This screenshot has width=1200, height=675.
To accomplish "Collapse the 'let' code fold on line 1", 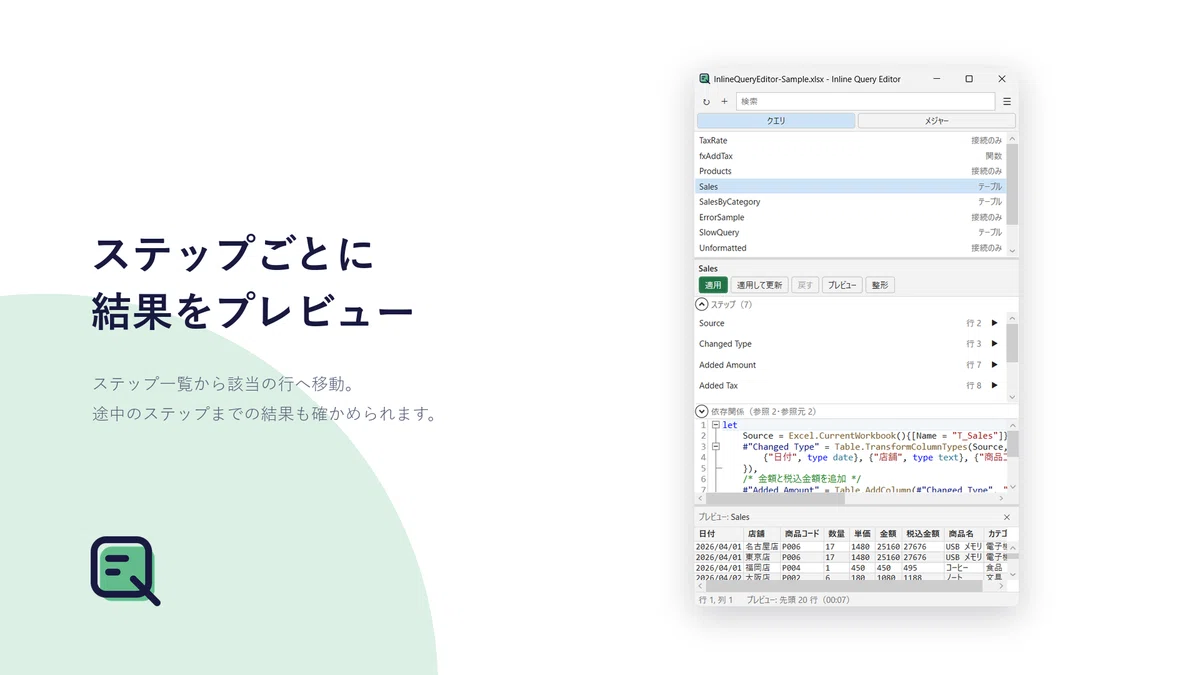I will [x=716, y=425].
